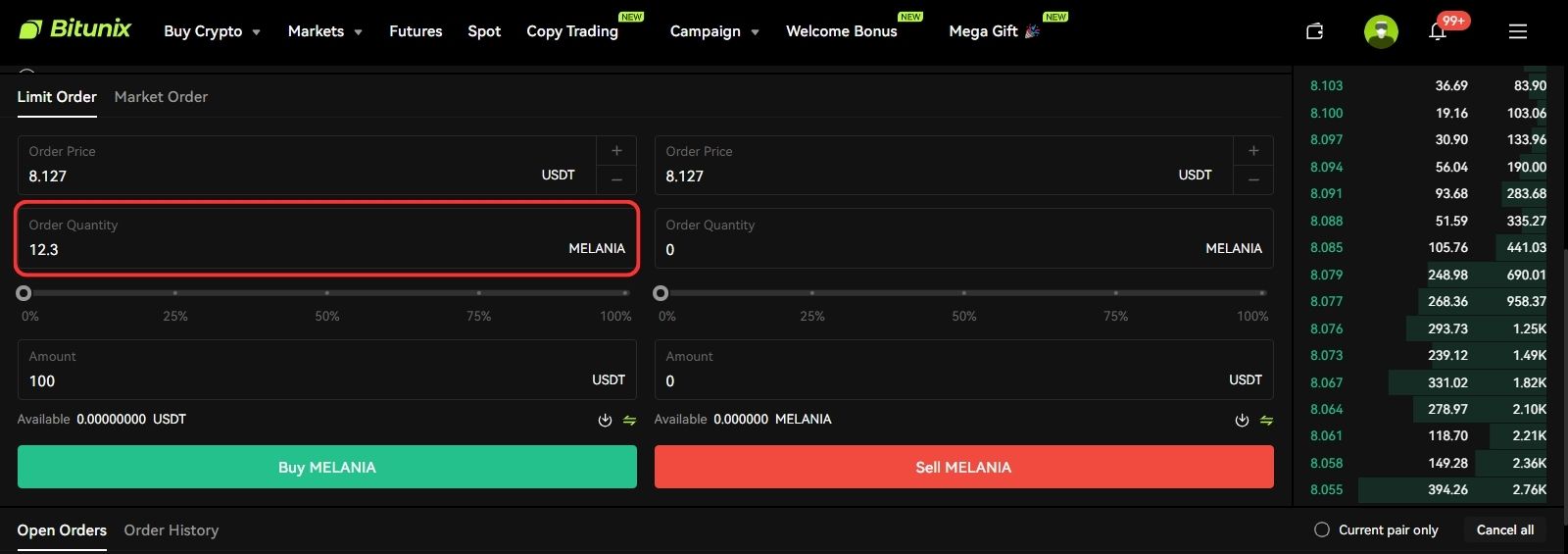
Task: Click the sell slider handle at 0%
Action: coord(661,293)
